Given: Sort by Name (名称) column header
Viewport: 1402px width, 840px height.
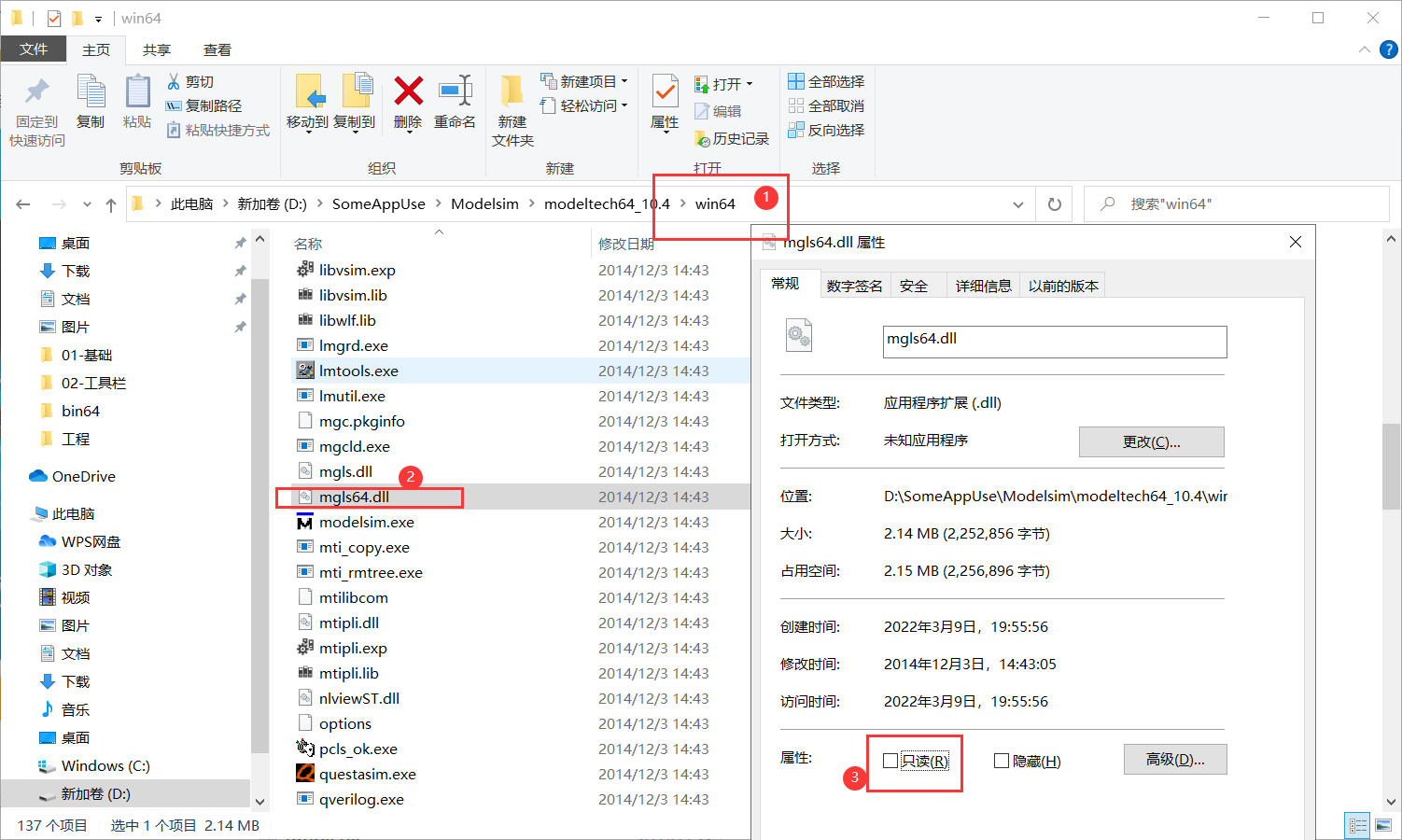Looking at the screenshot, I should (x=308, y=244).
